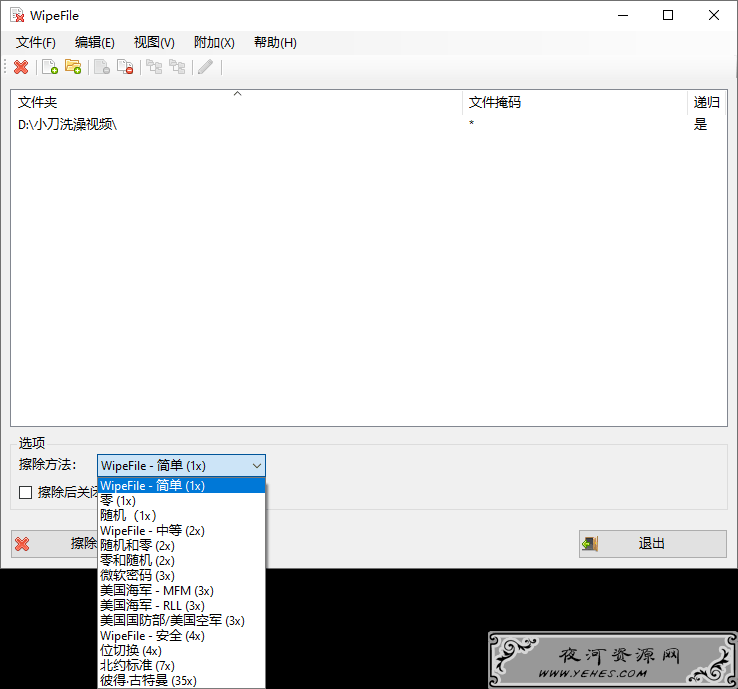This screenshot has width=738, height=689.
Task: Open the 附加(X) menu
Action: pos(214,43)
